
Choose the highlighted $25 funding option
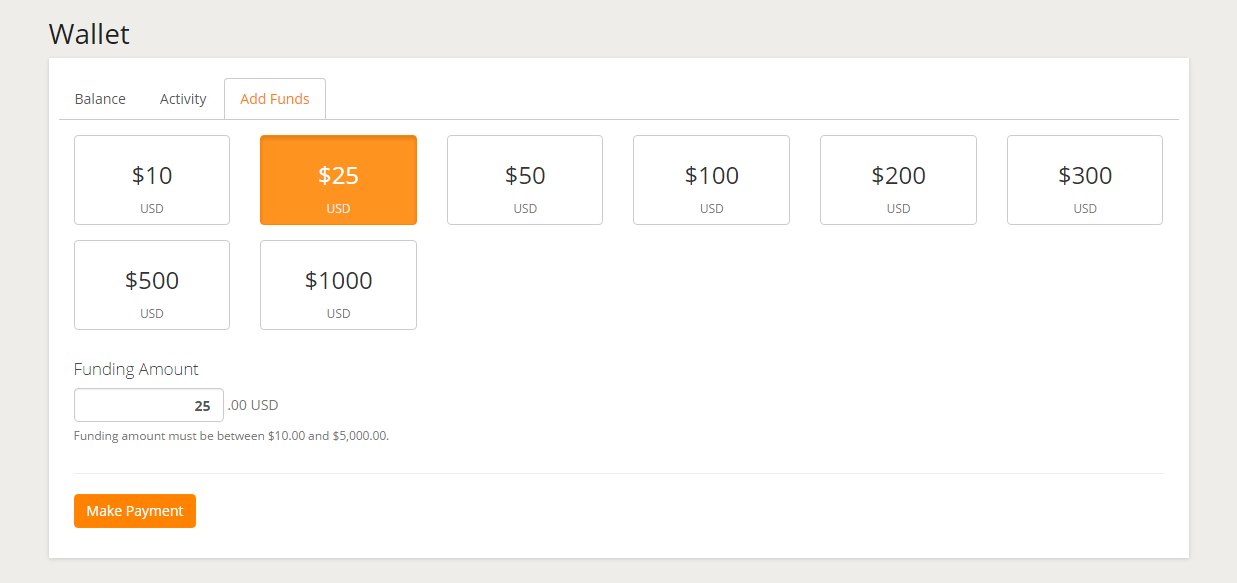[338, 180]
